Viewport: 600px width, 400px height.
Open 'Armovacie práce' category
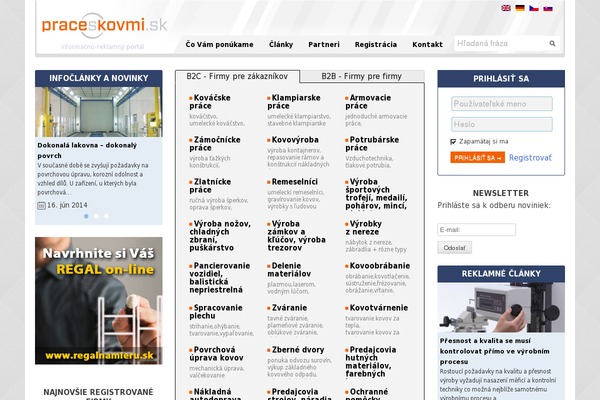[368, 102]
